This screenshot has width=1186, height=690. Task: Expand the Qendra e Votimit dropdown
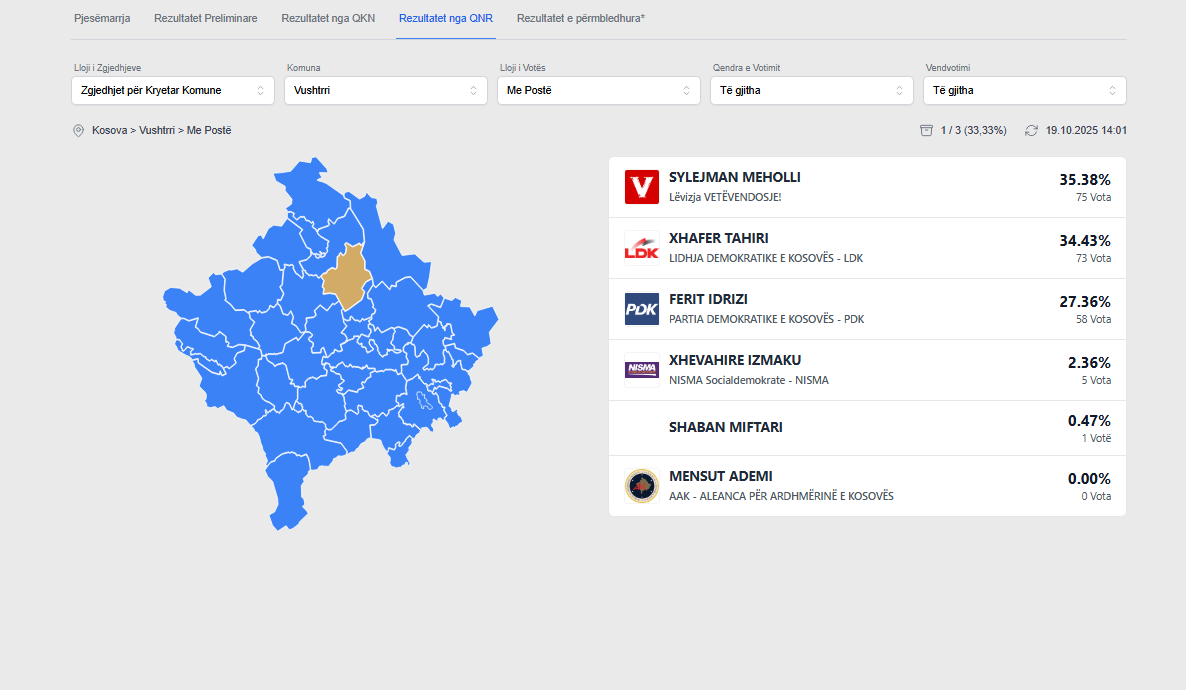[x=812, y=90]
